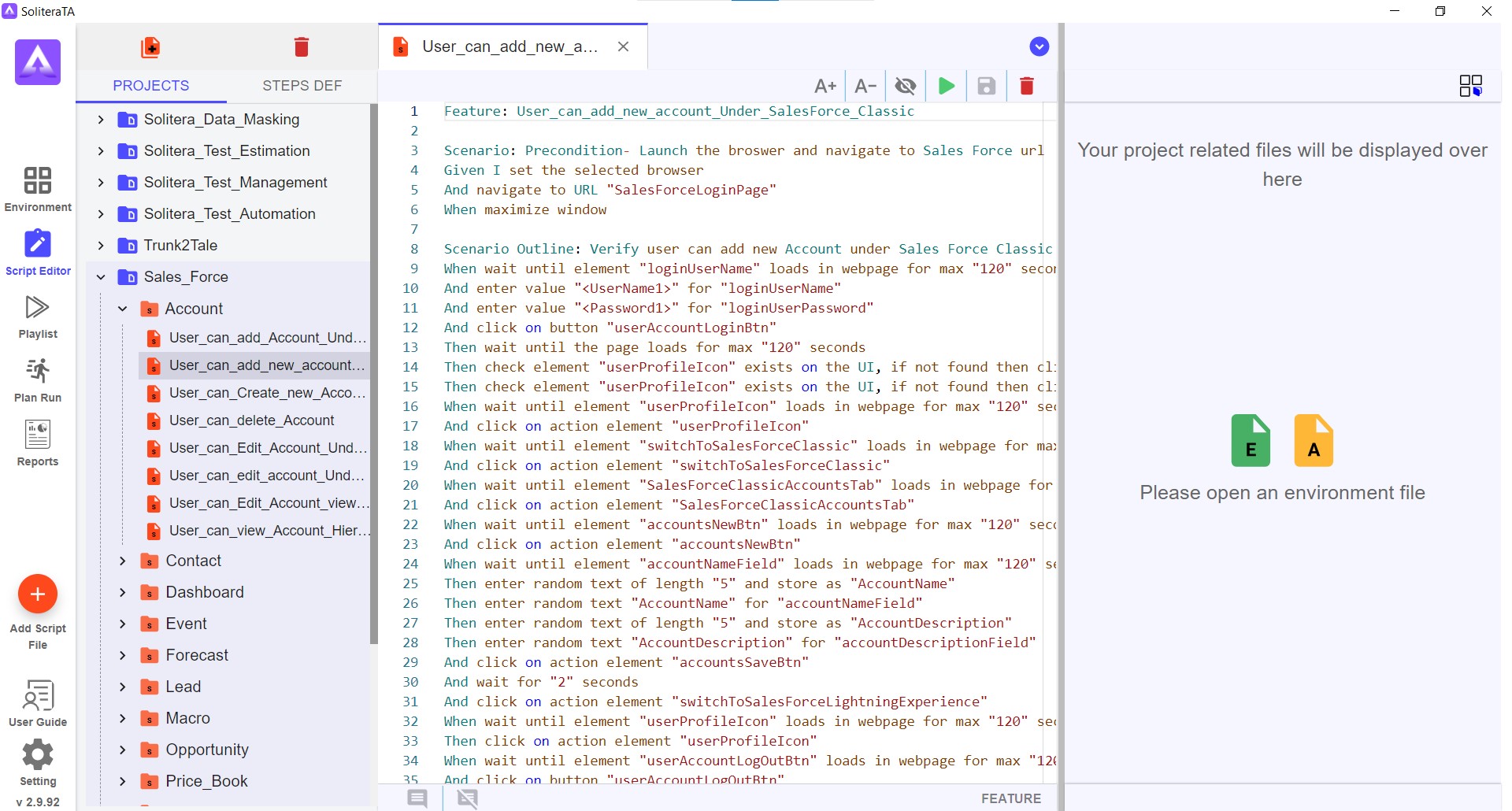The width and height of the screenshot is (1512, 811).
Task: Click editor line 1 Feature text
Action: [679, 111]
